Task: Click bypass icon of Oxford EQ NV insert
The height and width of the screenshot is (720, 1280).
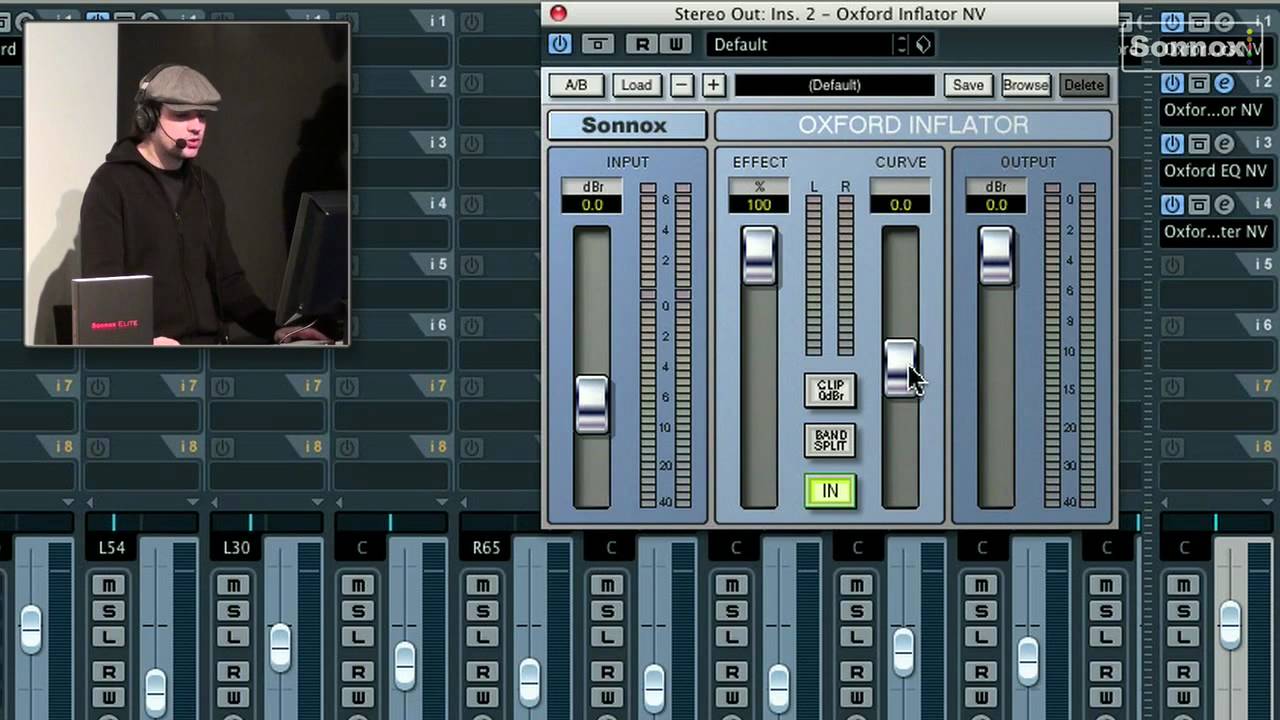Action: [x=1199, y=144]
